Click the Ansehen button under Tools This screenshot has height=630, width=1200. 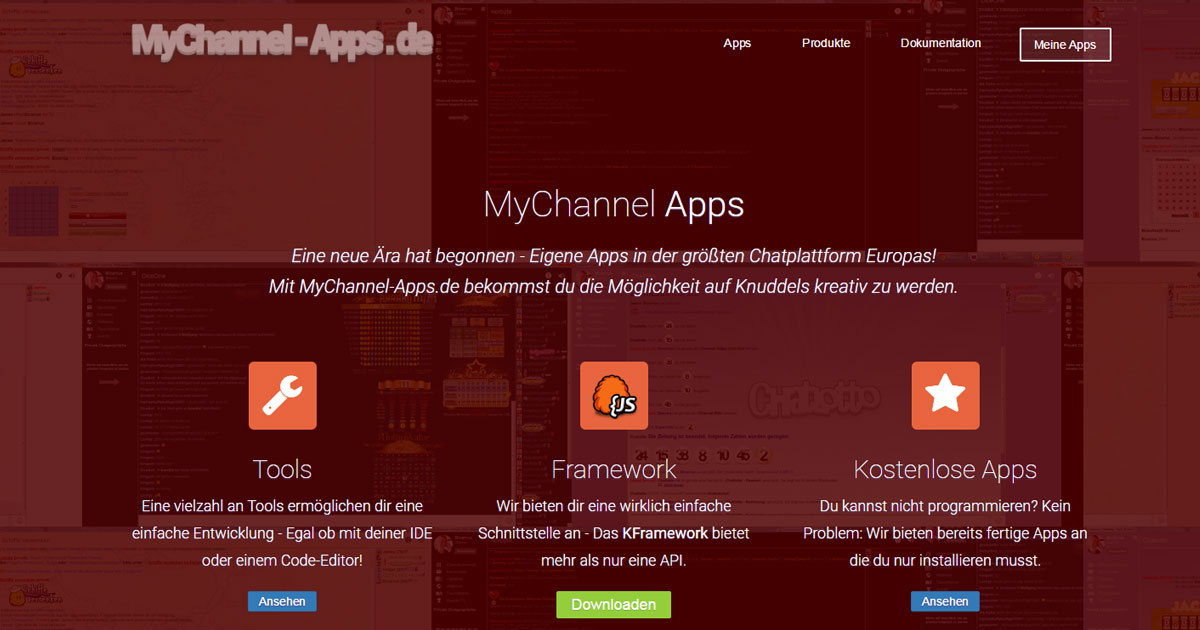click(x=283, y=601)
